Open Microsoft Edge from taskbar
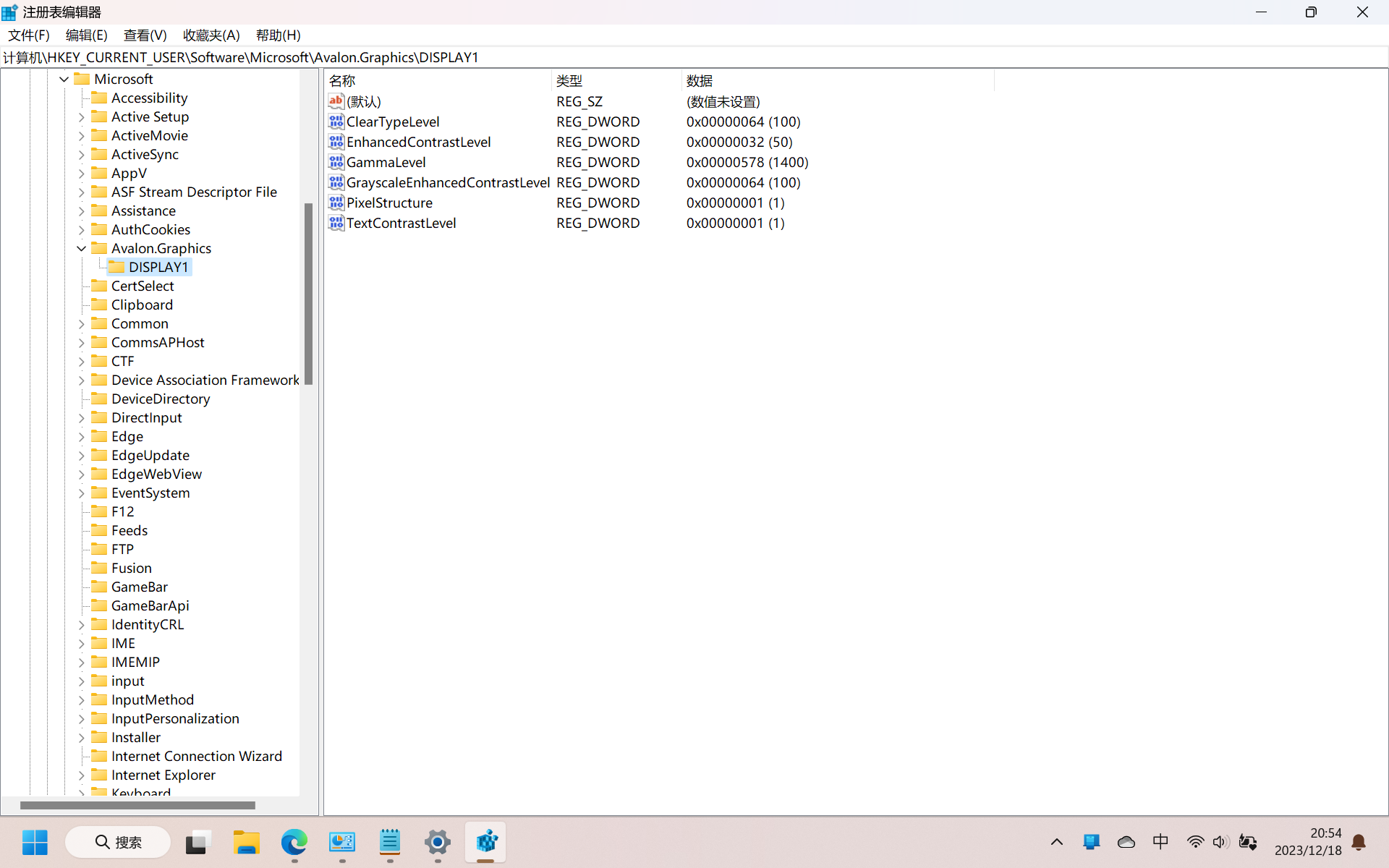This screenshot has width=1389, height=868. point(294,842)
